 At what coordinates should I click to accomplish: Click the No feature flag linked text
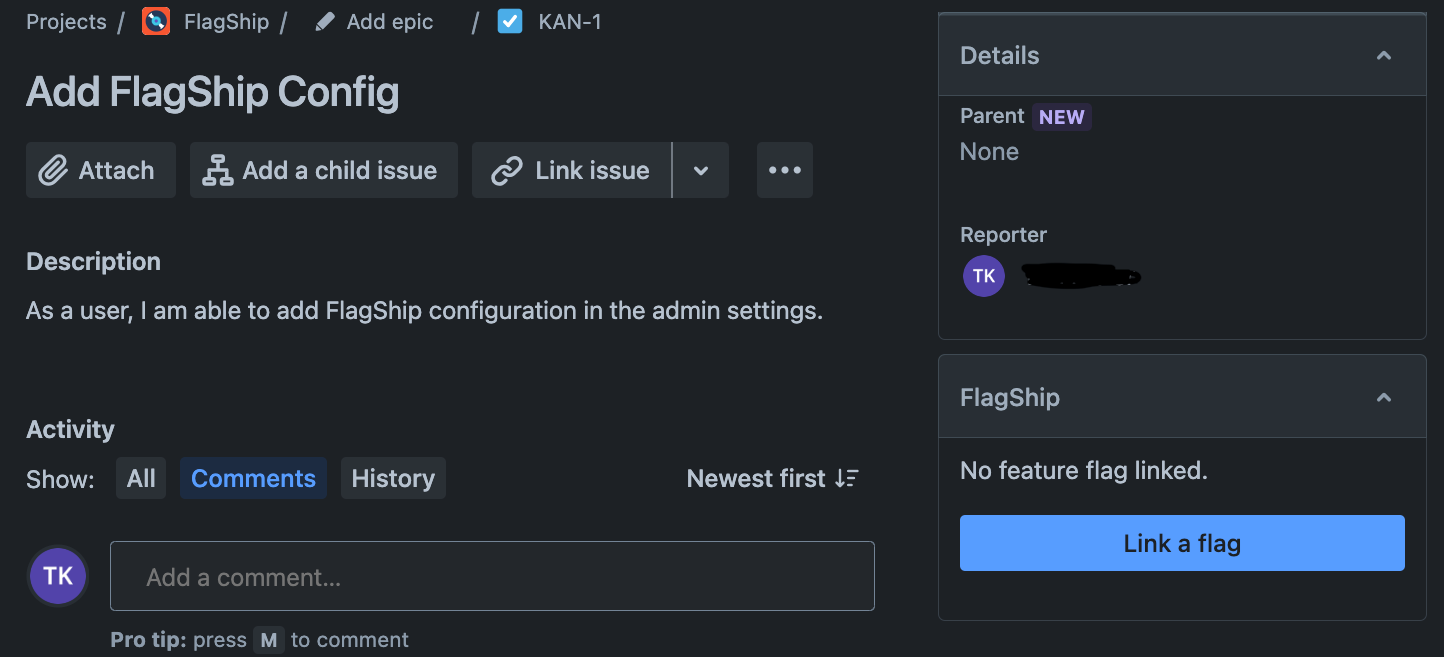[1084, 470]
